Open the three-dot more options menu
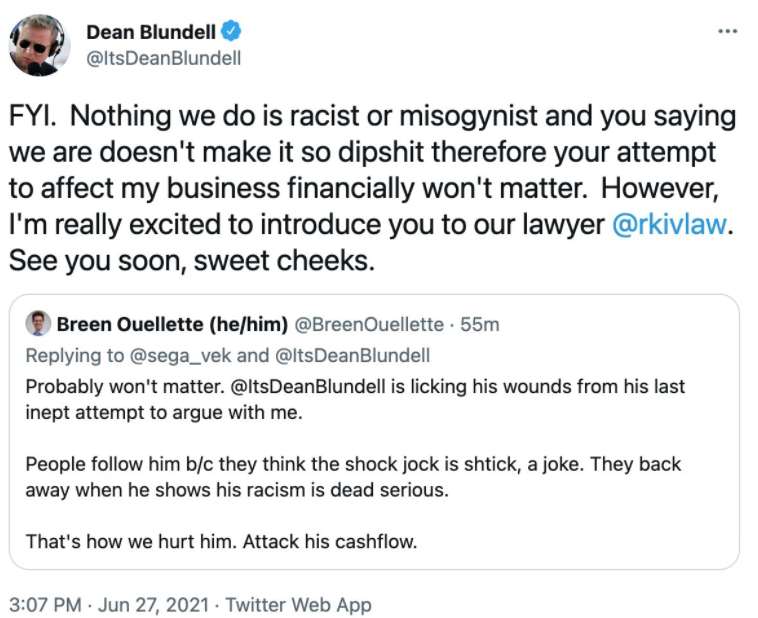758x618 pixels. [727, 31]
